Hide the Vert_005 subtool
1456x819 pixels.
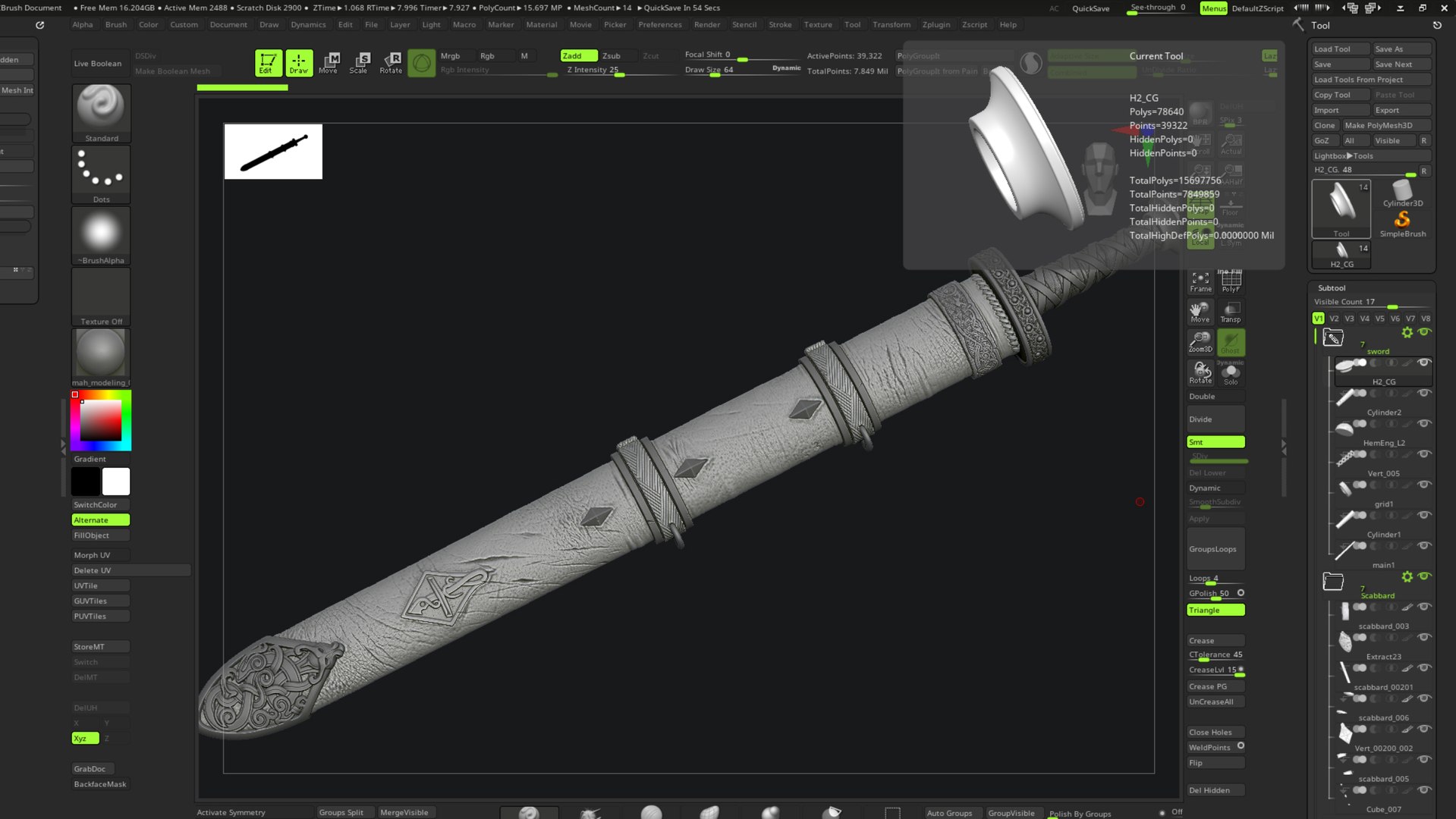1424,453
